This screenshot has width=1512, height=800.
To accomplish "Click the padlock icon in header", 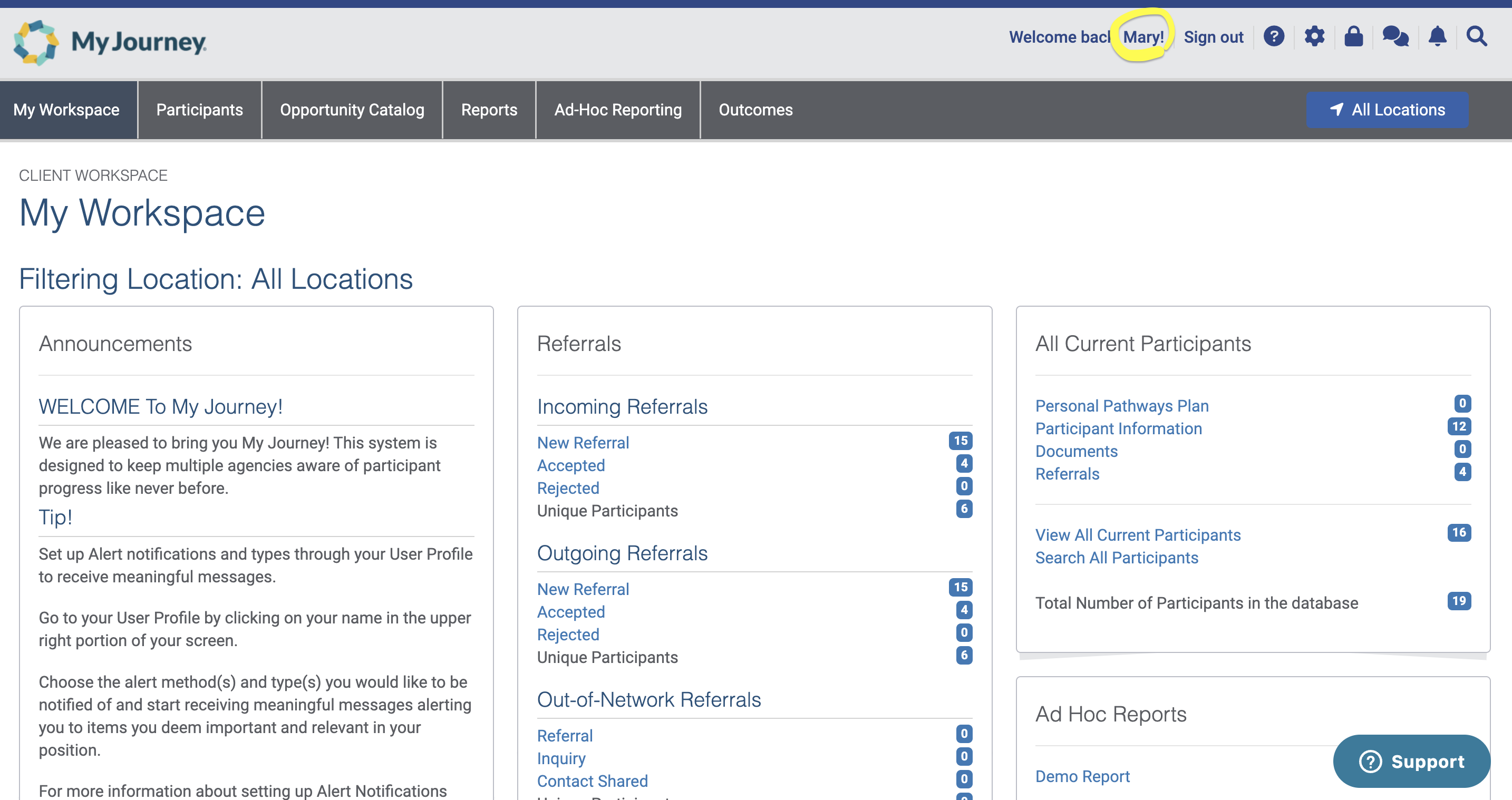I will tap(1353, 36).
